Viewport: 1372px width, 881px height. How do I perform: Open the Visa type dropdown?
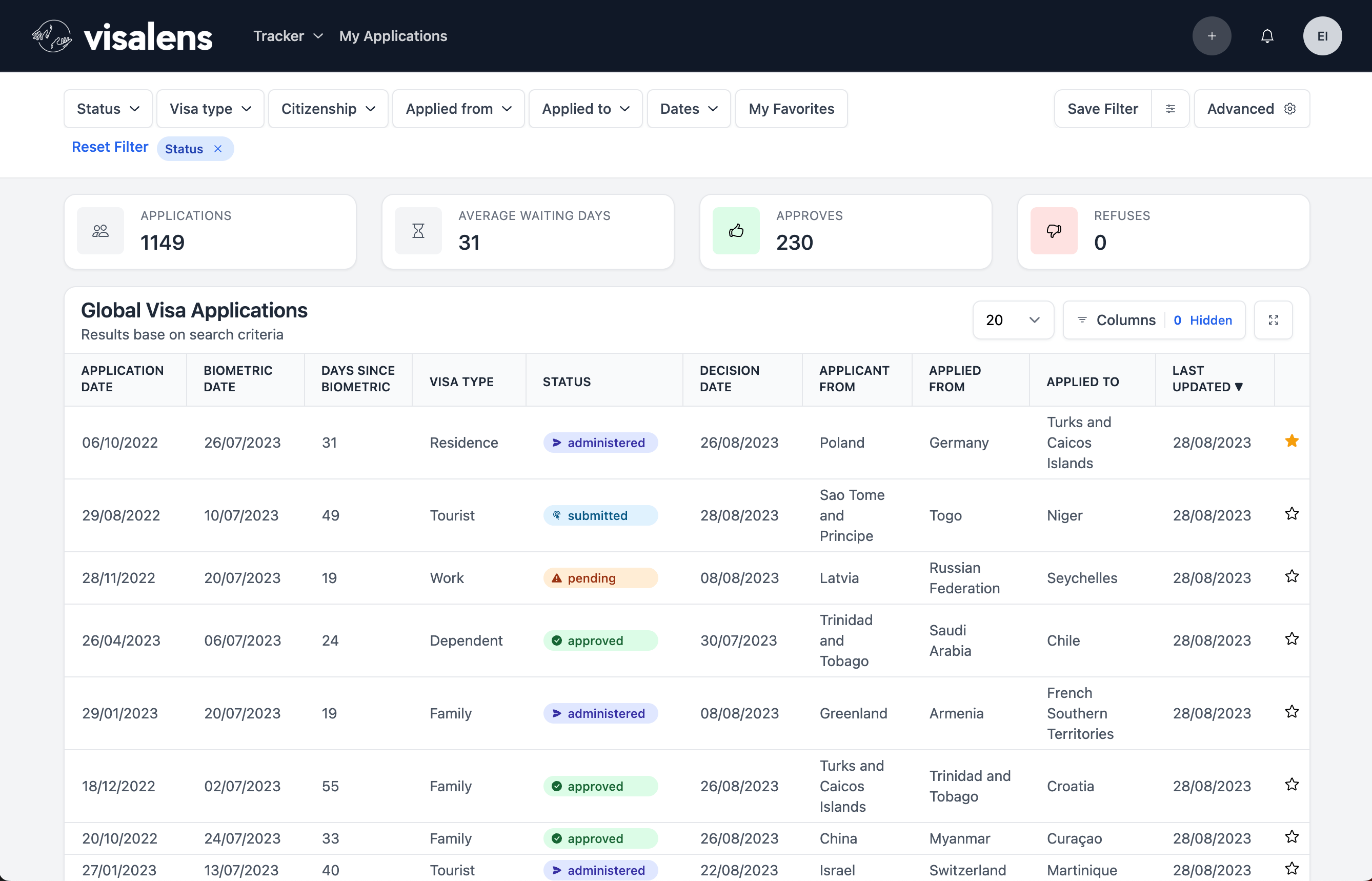(210, 109)
